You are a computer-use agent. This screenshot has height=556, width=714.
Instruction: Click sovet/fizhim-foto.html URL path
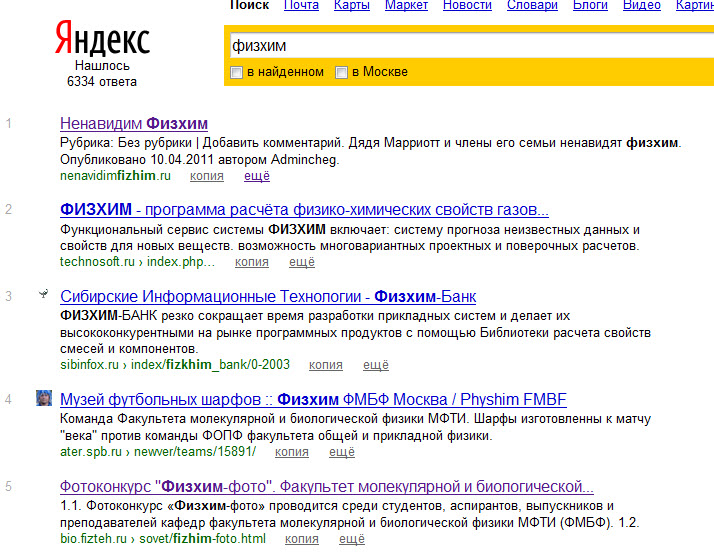202,539
